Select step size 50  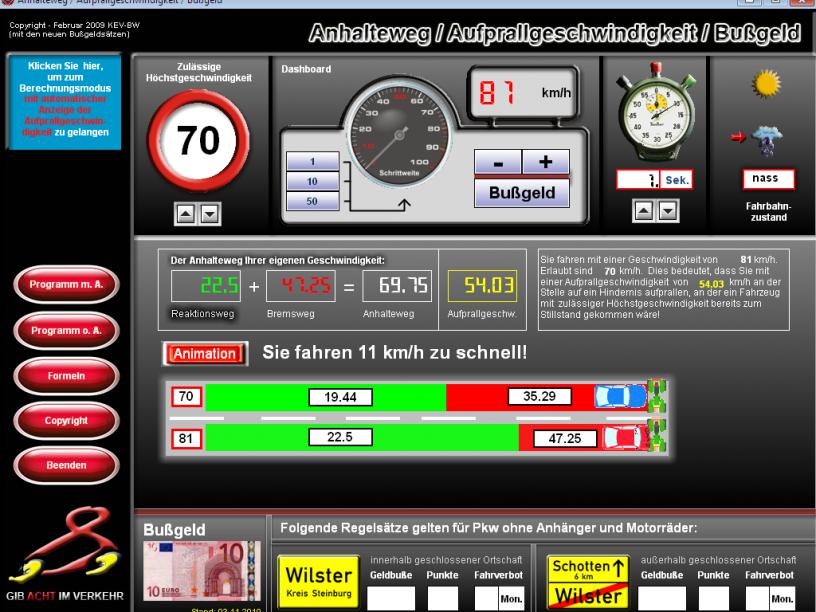pos(312,201)
